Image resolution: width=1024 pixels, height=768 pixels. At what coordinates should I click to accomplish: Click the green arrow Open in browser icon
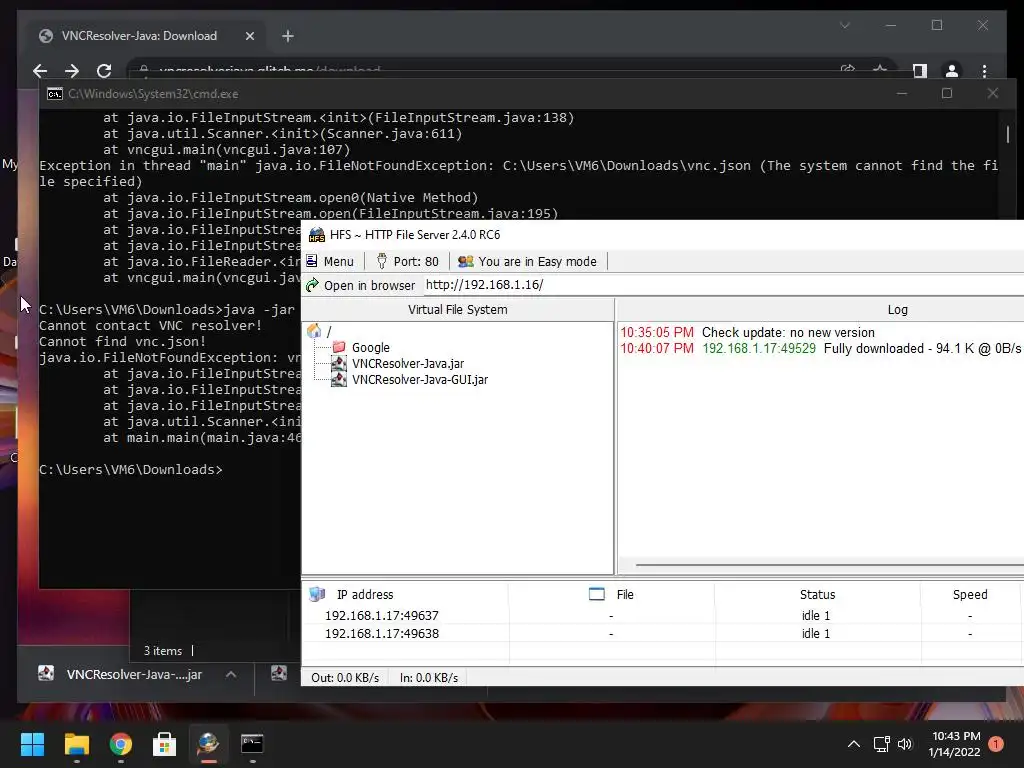[x=312, y=285]
